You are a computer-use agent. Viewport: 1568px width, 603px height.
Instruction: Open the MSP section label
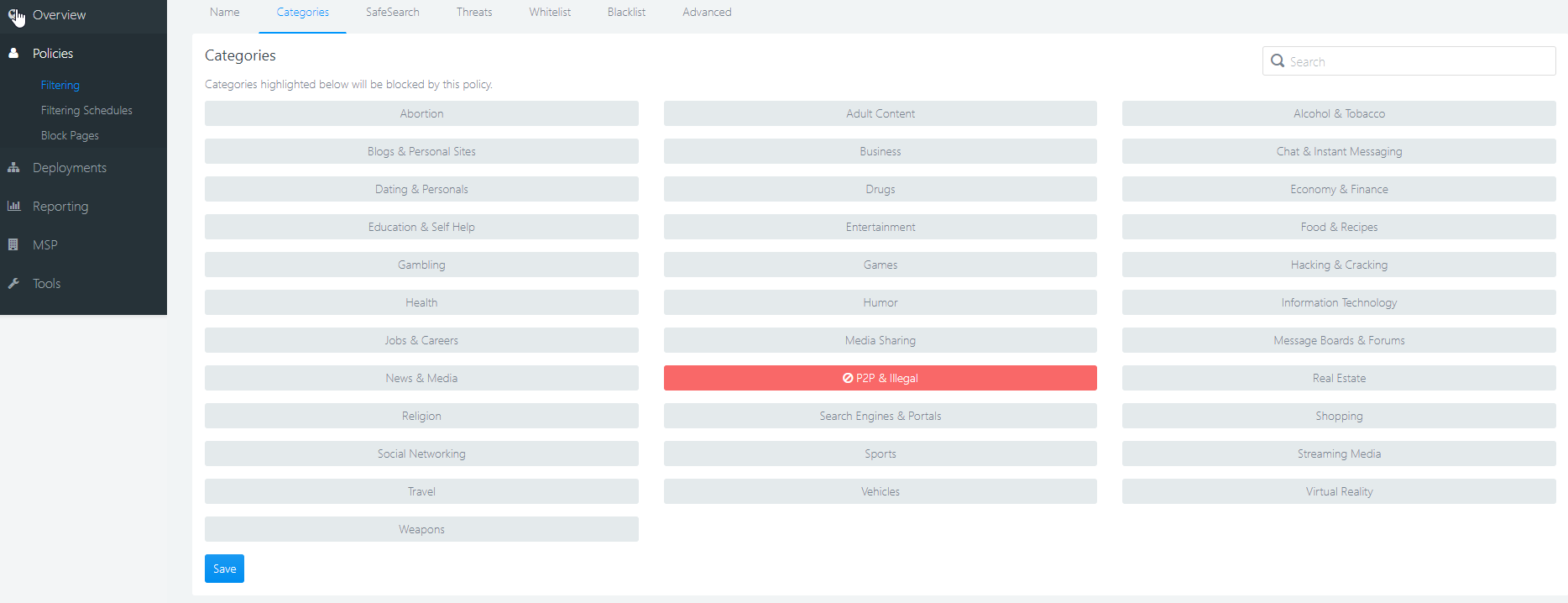pos(45,245)
